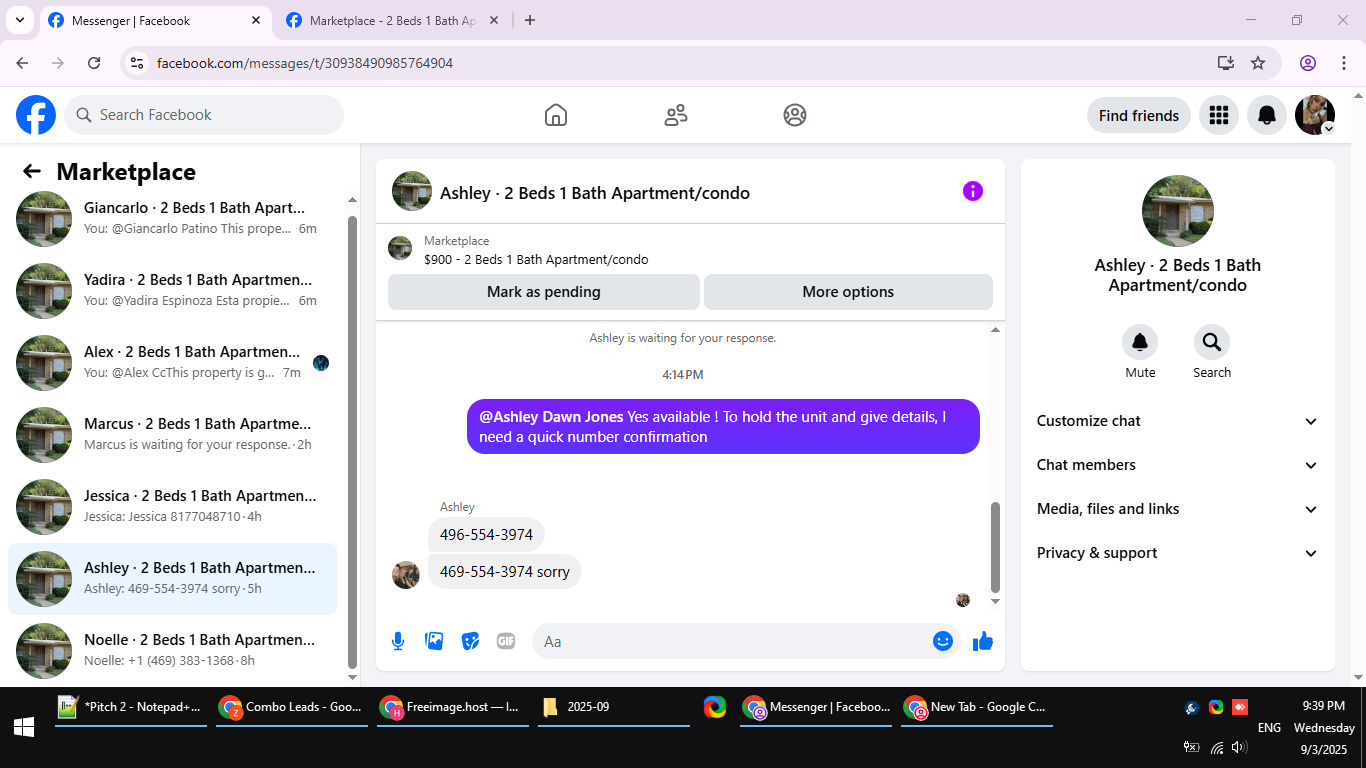
Task: Go back using the Marketplace back arrow
Action: tap(32, 172)
